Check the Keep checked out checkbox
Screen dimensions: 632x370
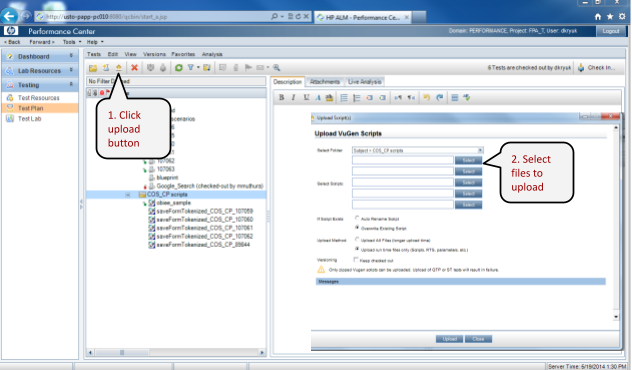356,260
